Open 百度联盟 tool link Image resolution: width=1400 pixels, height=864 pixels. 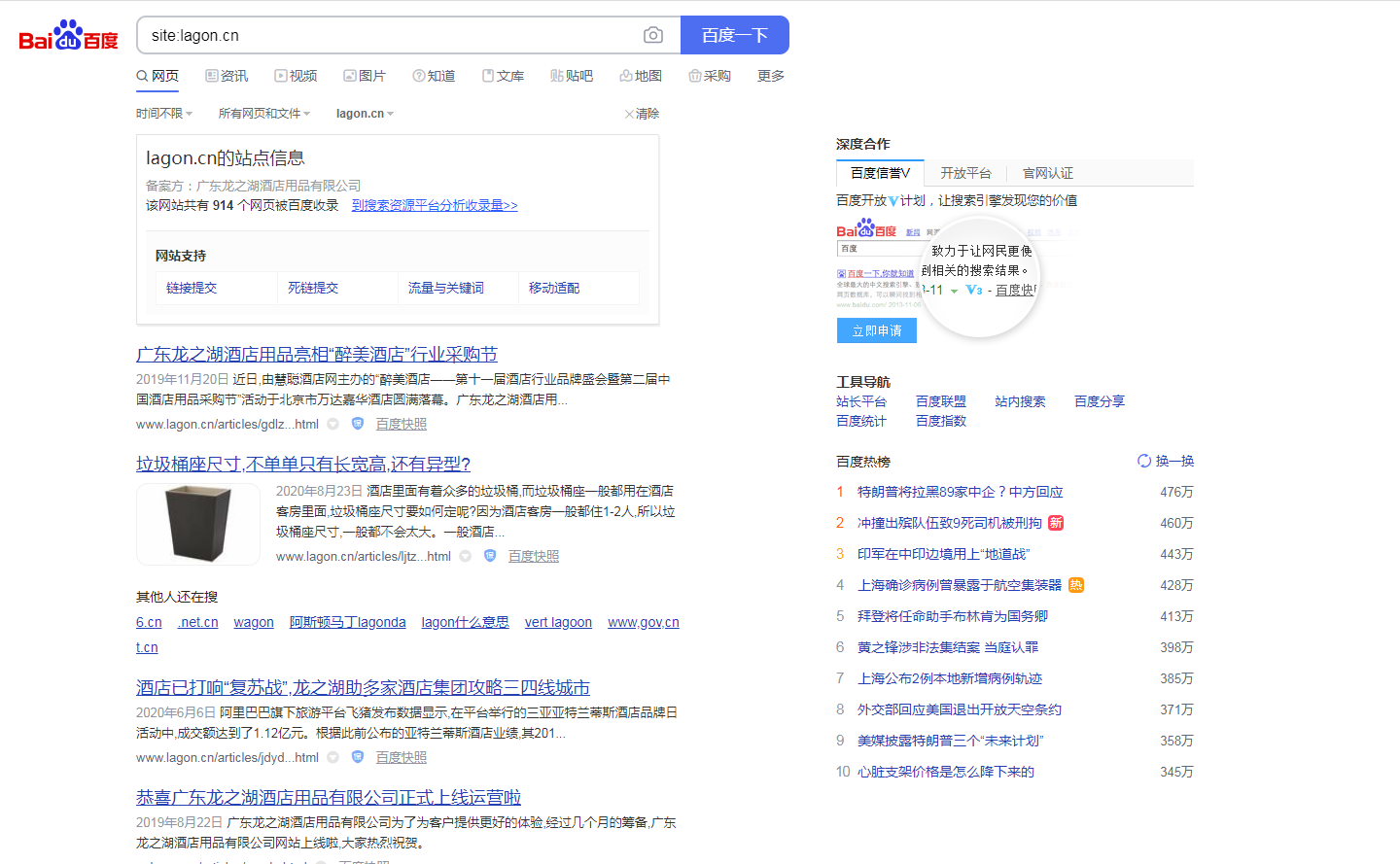tap(941, 401)
